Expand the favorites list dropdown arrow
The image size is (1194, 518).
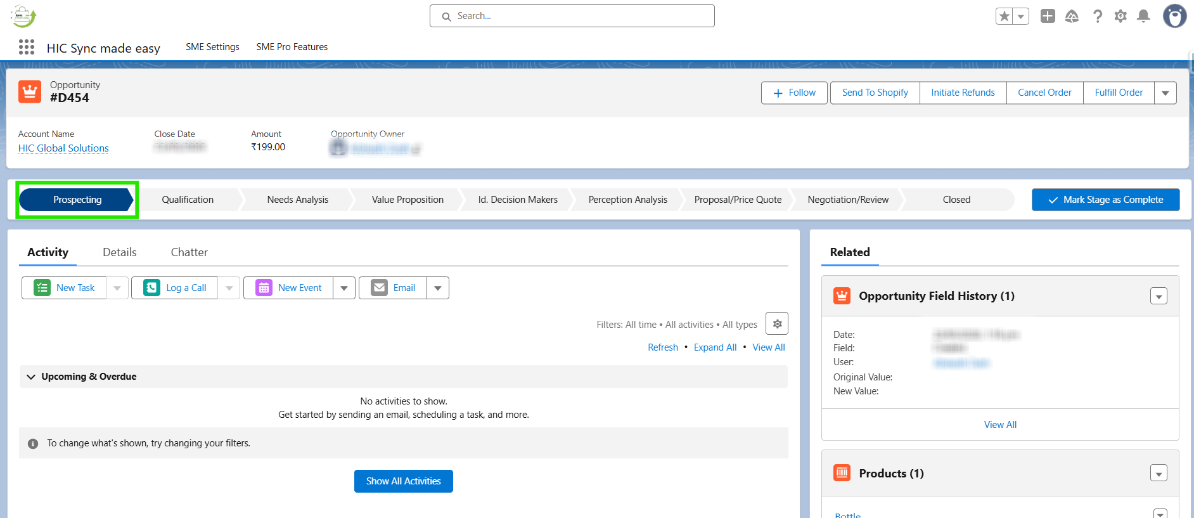(x=1021, y=16)
